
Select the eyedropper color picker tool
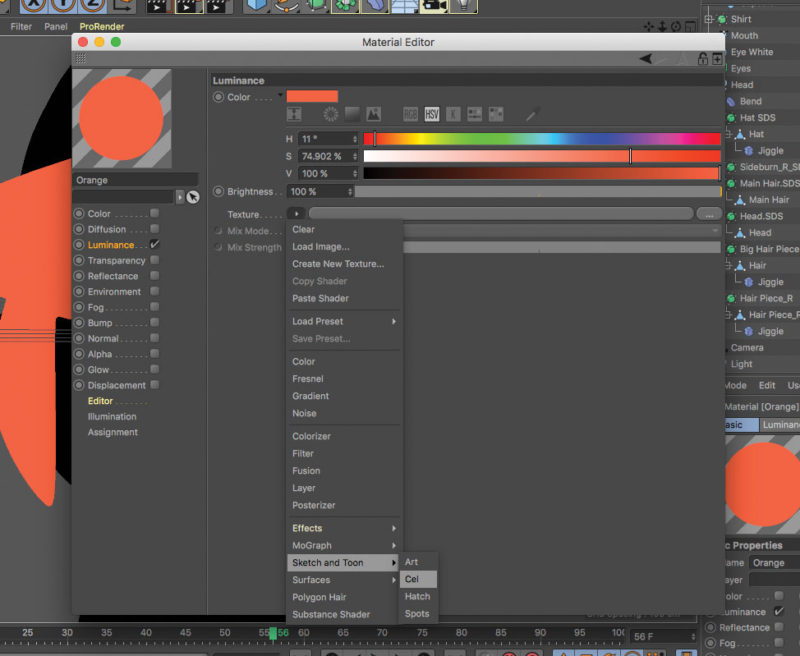(x=529, y=115)
